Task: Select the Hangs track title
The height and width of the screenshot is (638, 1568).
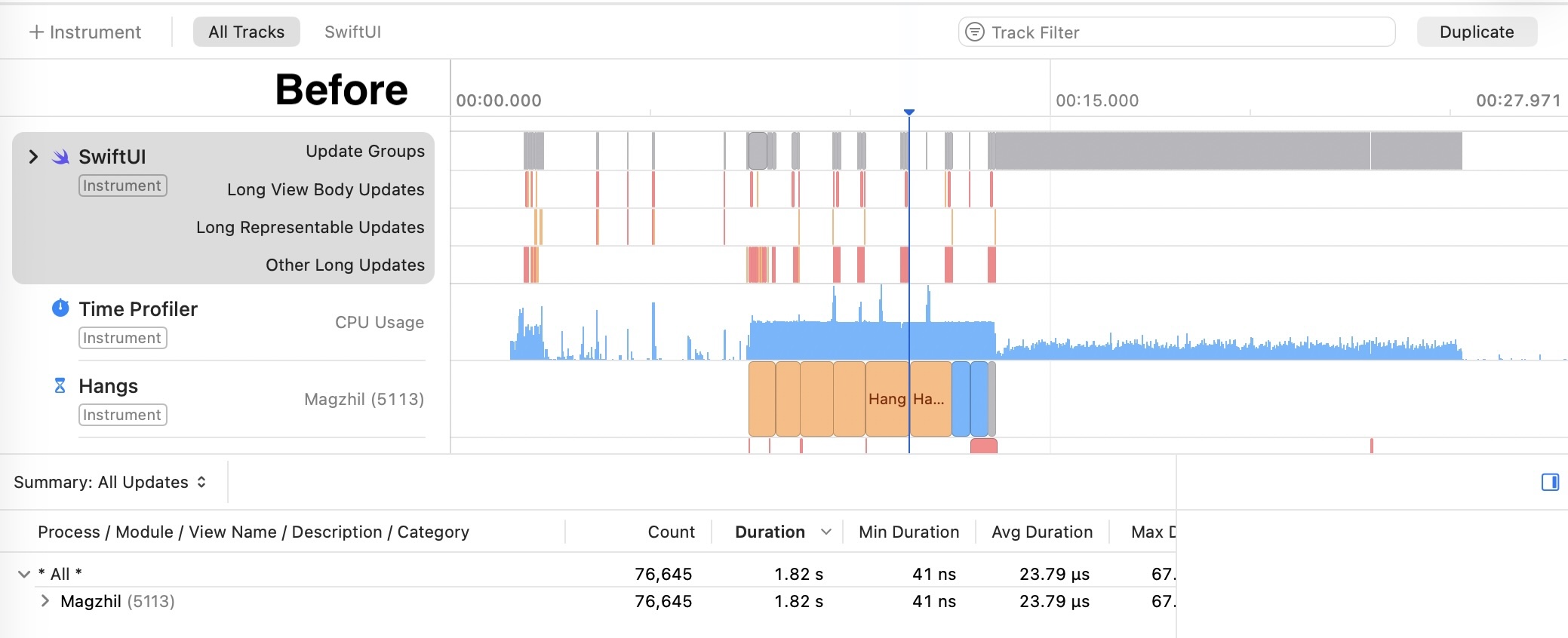Action: click(108, 386)
